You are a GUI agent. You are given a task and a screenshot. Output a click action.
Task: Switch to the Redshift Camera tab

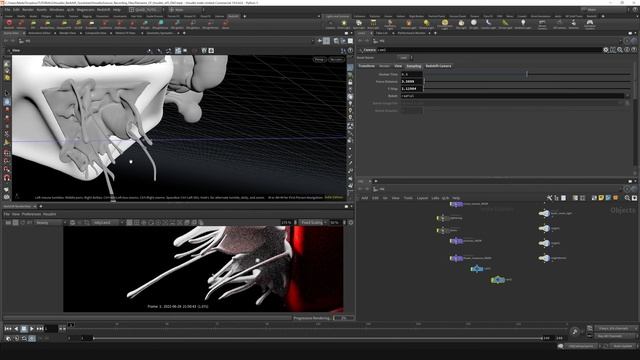438,66
